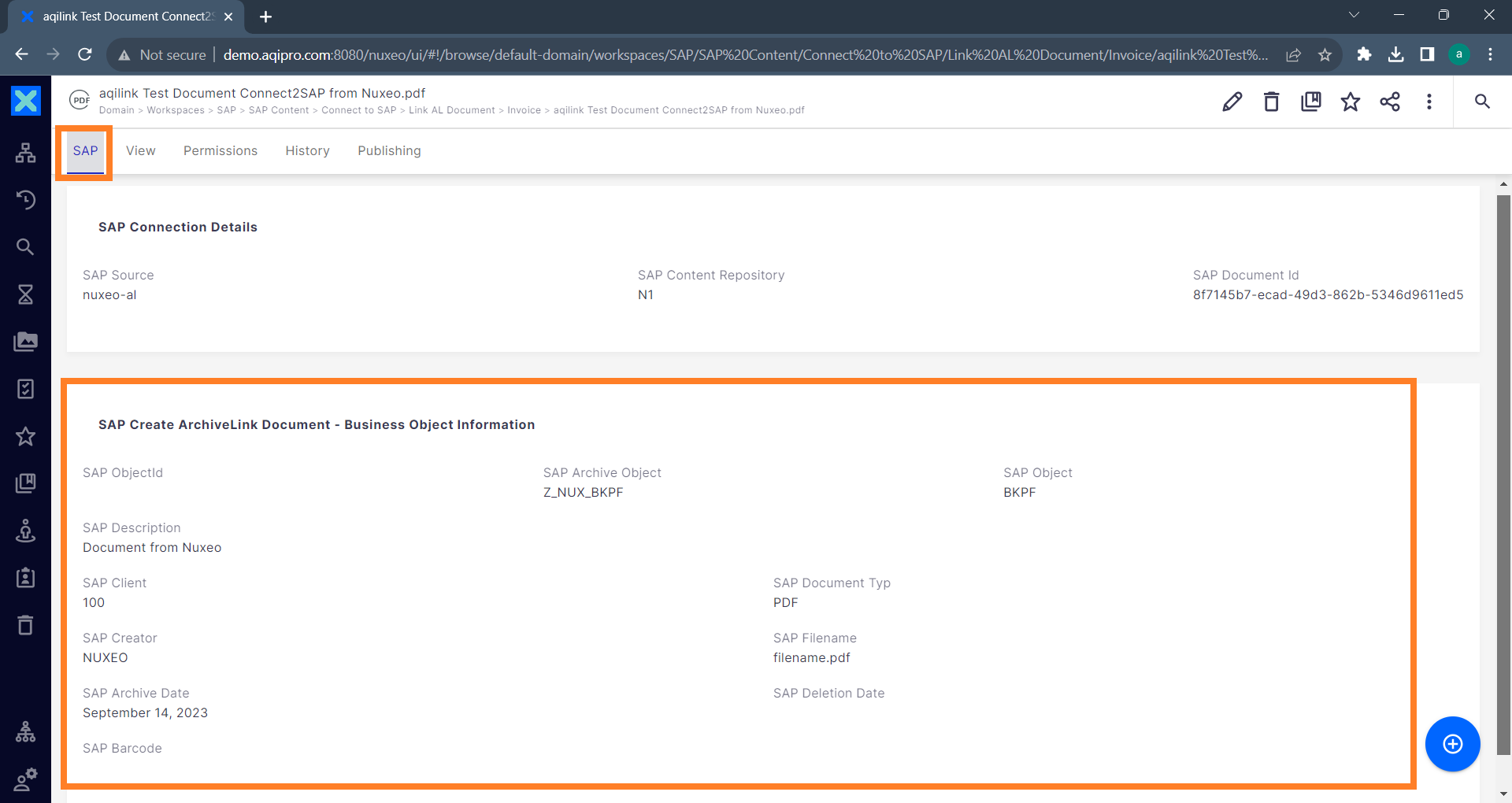Open new browser tab
Viewport: 1512px width, 803px height.
point(265,17)
